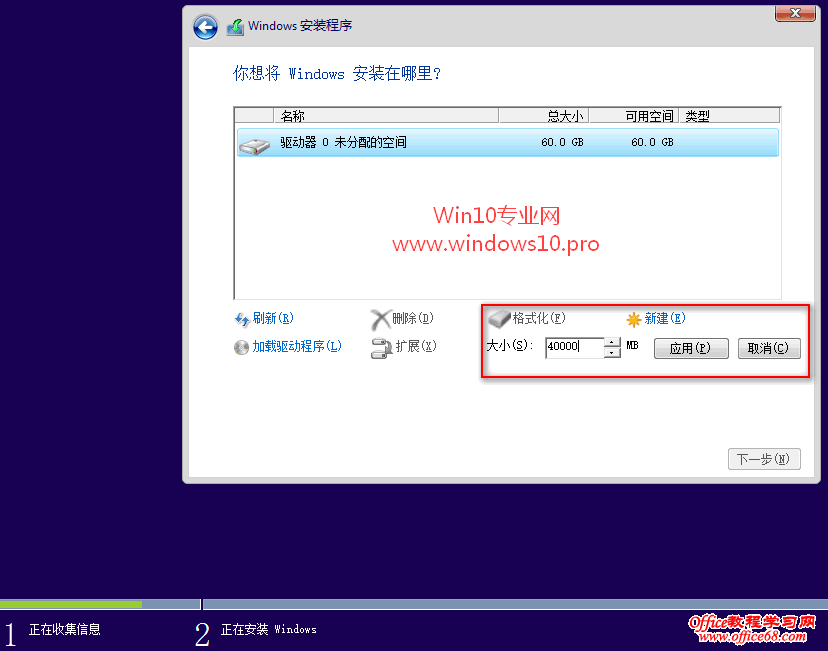The width and height of the screenshot is (828, 651).
Task: Click the back navigation arrow
Action: tap(204, 27)
